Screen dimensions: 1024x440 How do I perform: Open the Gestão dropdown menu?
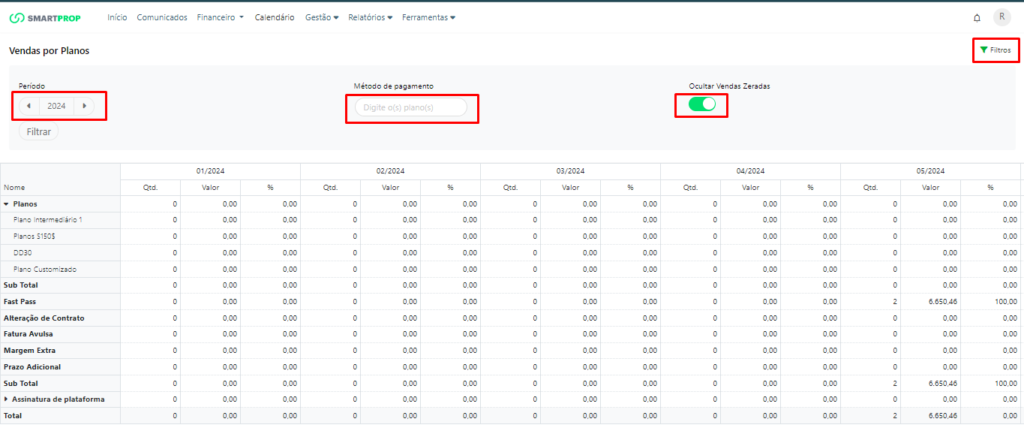321,17
